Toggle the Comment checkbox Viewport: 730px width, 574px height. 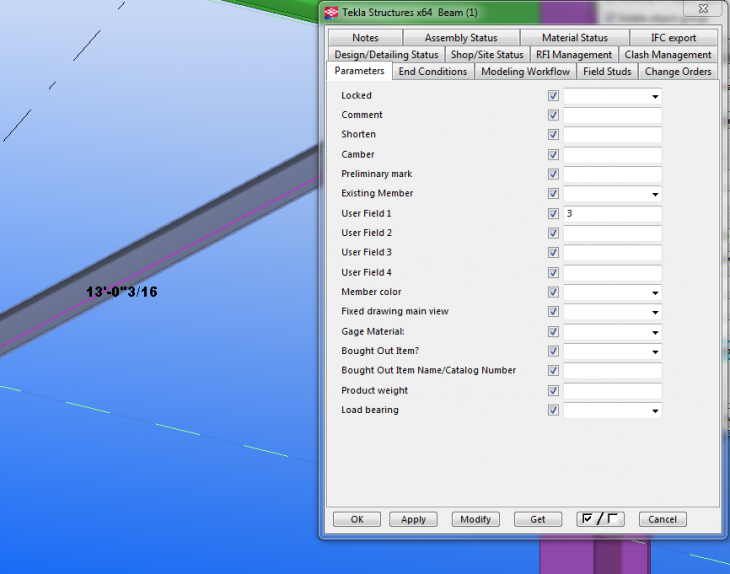coord(553,115)
